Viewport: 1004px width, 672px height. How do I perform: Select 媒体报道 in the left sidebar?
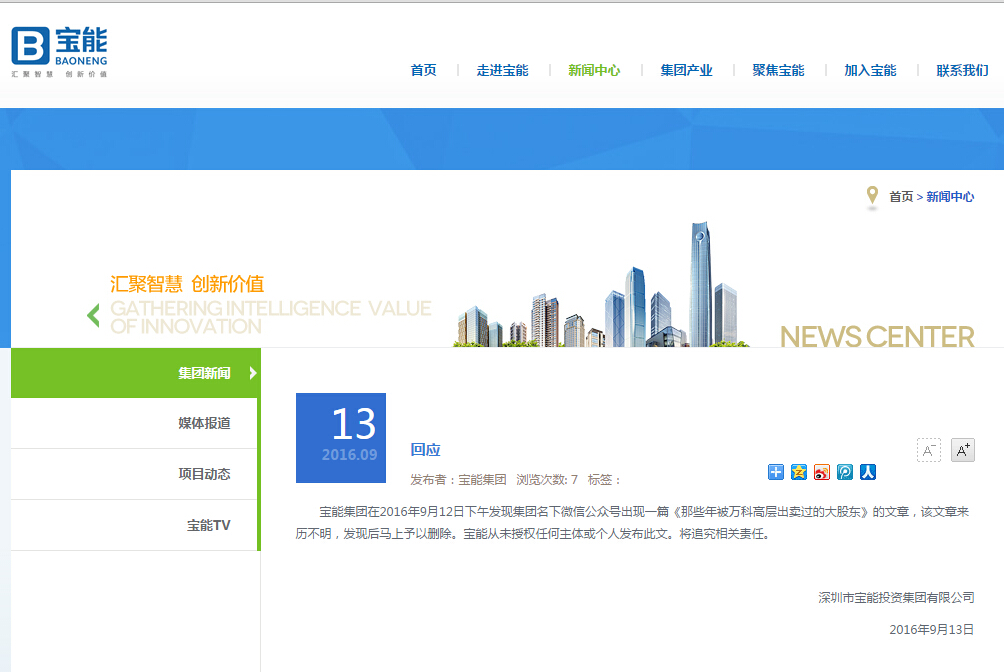click(x=204, y=423)
